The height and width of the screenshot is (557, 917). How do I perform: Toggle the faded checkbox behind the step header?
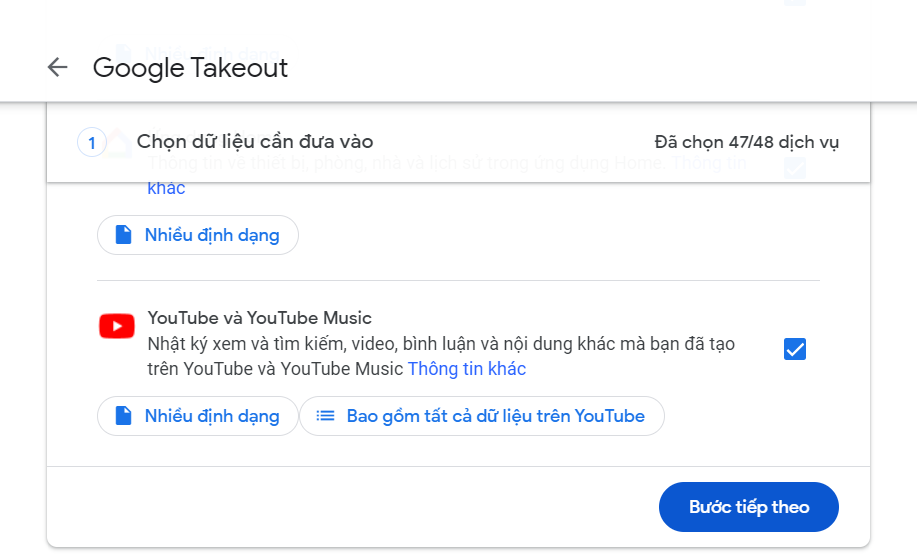point(795,168)
